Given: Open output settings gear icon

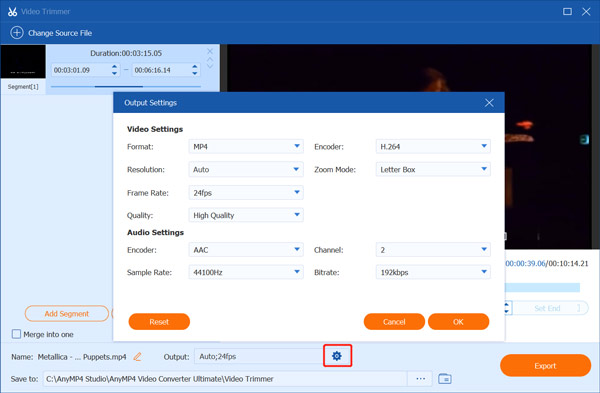Looking at the screenshot, I should coord(337,356).
